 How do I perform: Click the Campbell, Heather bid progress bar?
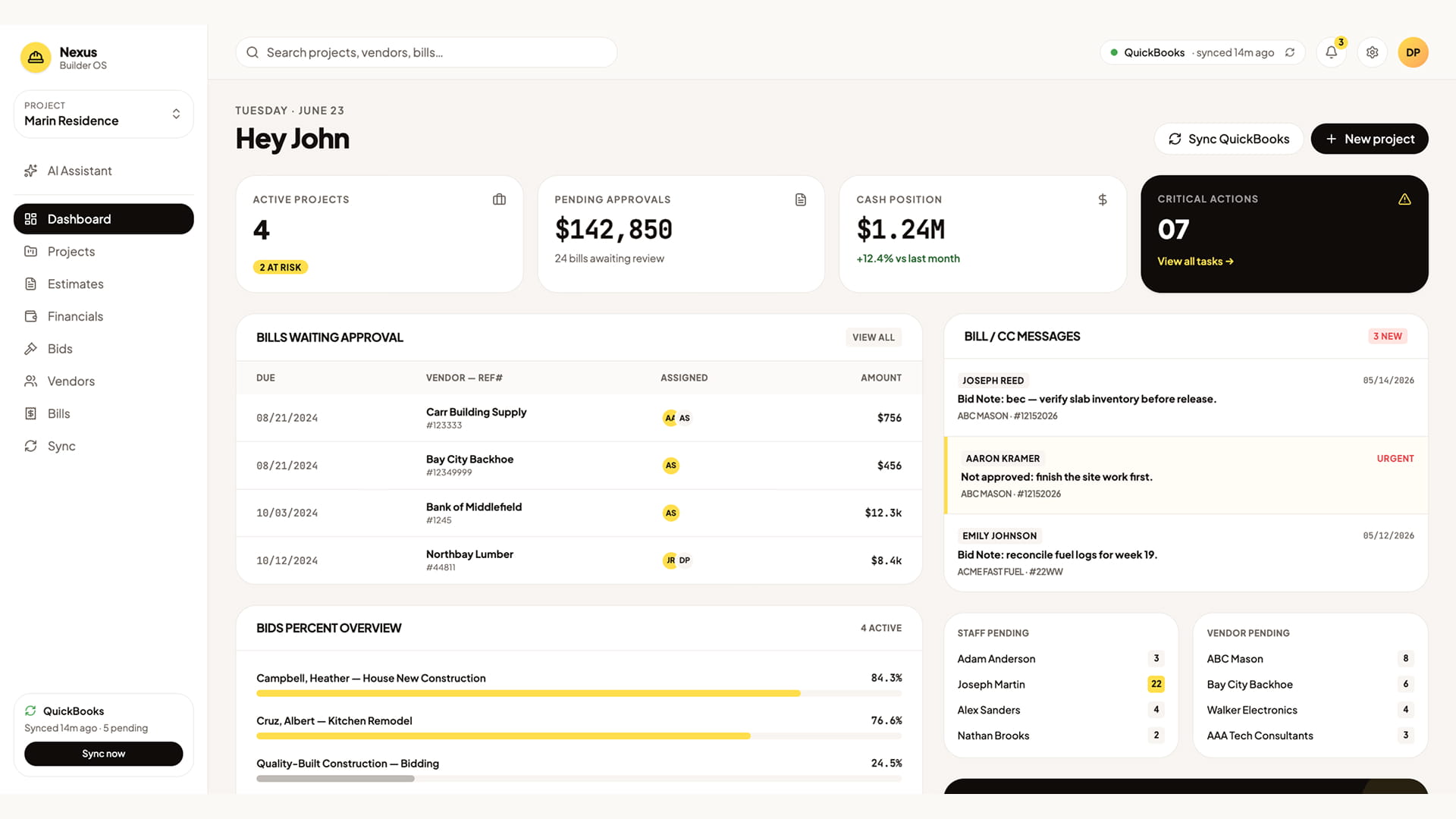tap(579, 693)
